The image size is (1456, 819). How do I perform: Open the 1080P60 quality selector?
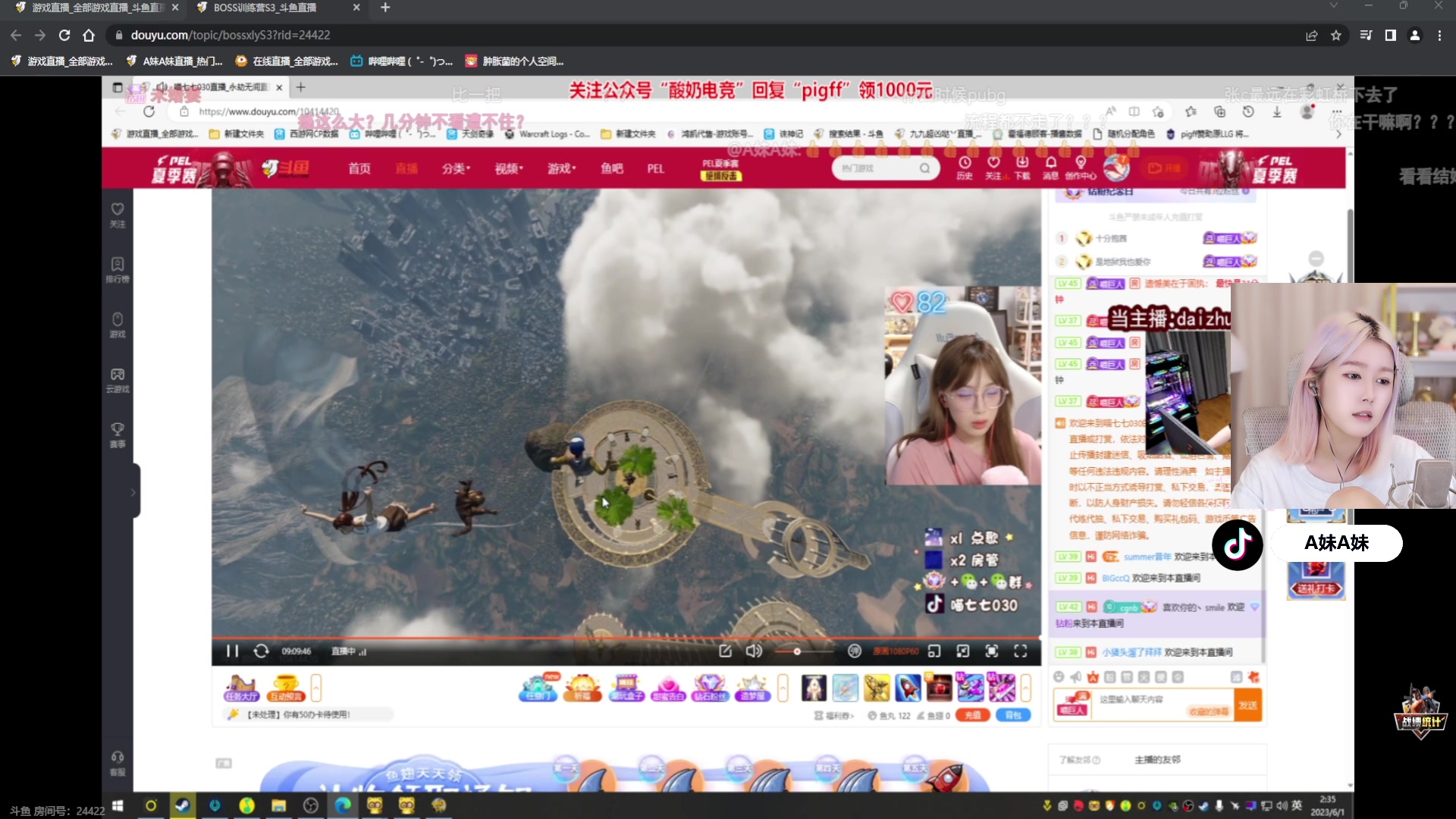(x=896, y=651)
